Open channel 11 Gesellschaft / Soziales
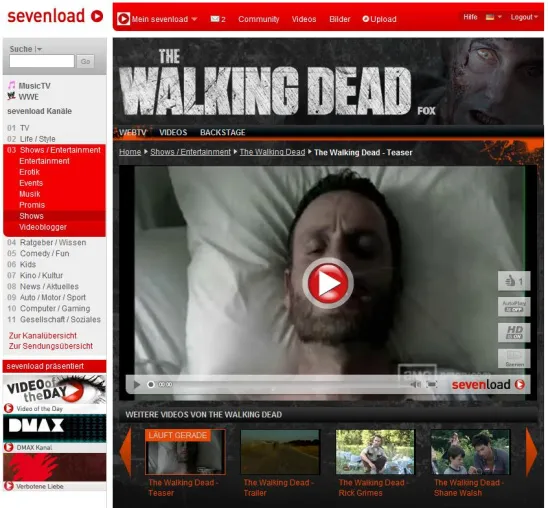Screen dimensions: 548x508 [54, 319]
